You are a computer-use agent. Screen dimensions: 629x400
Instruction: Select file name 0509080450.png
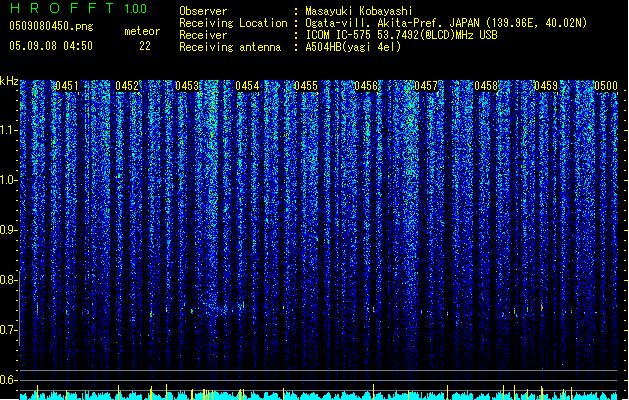51,26
